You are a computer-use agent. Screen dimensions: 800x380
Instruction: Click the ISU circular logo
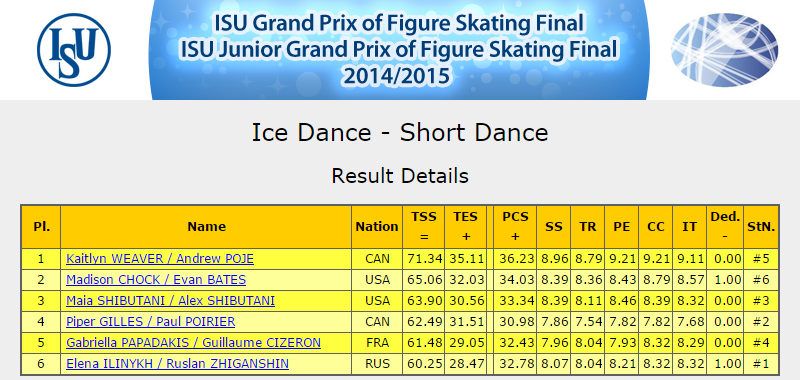click(74, 50)
